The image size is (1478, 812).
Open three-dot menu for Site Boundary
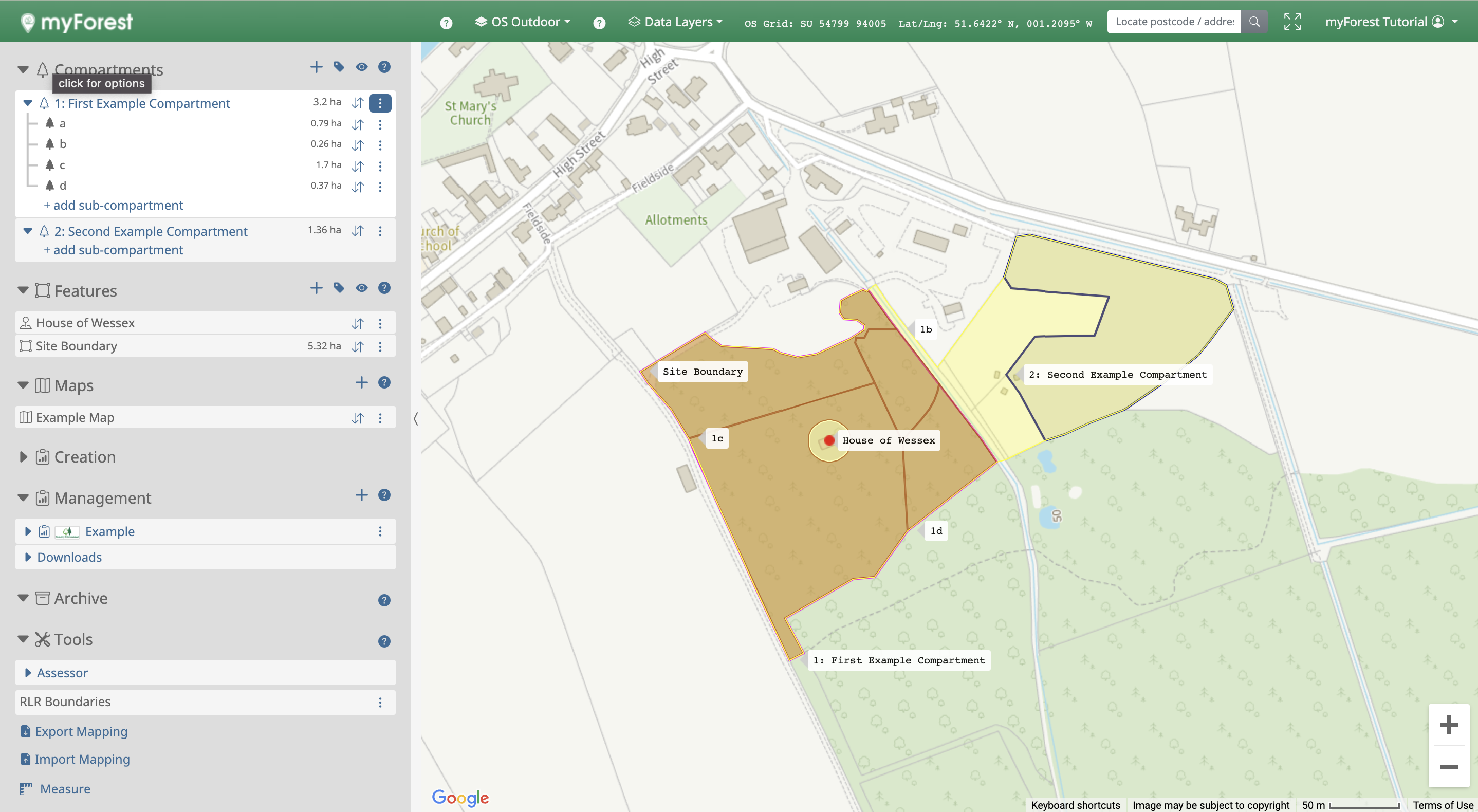pyautogui.click(x=380, y=346)
